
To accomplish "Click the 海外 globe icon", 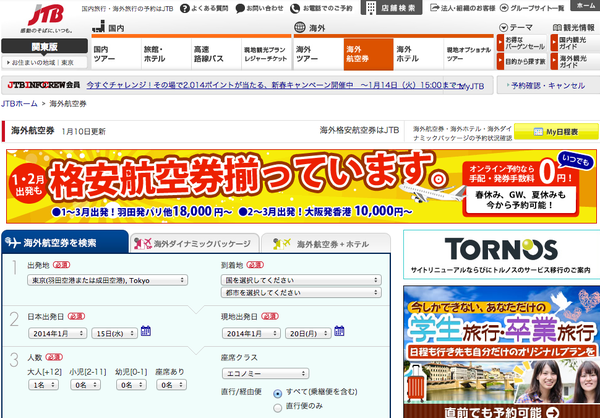I will (x=300, y=27).
